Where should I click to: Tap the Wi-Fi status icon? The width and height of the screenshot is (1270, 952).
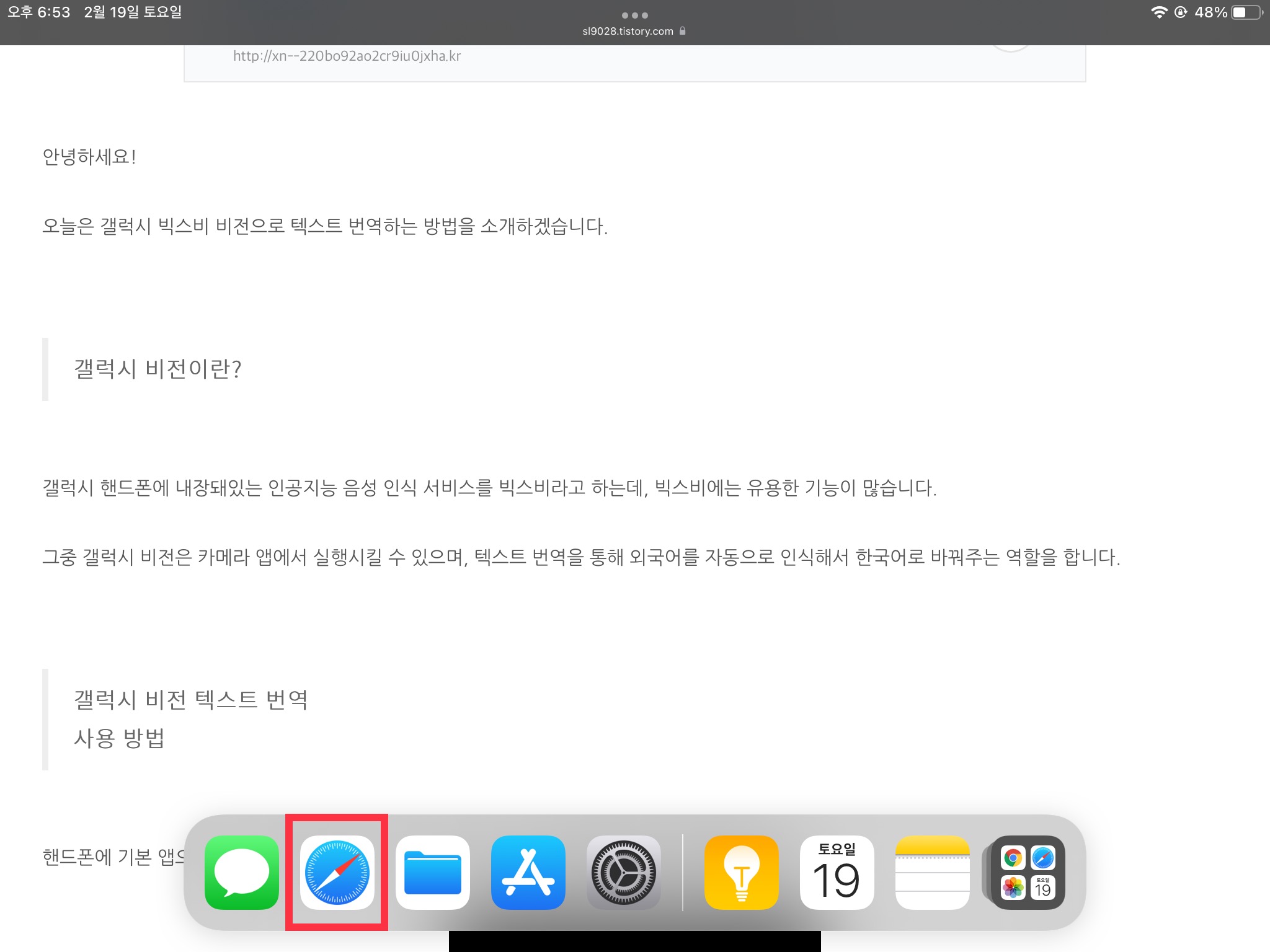[1158, 12]
